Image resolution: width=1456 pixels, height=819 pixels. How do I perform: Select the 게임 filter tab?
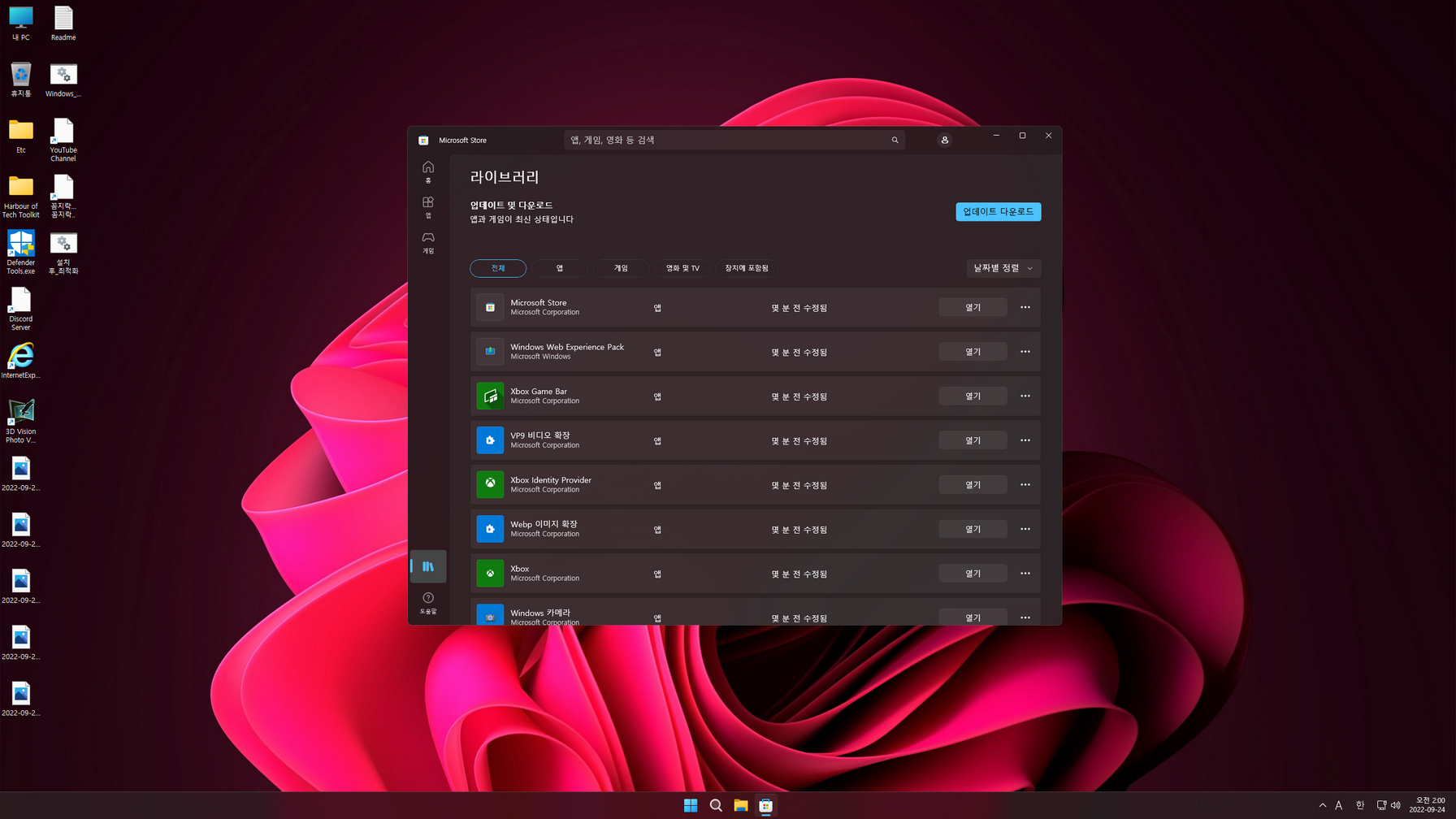pyautogui.click(x=621, y=268)
